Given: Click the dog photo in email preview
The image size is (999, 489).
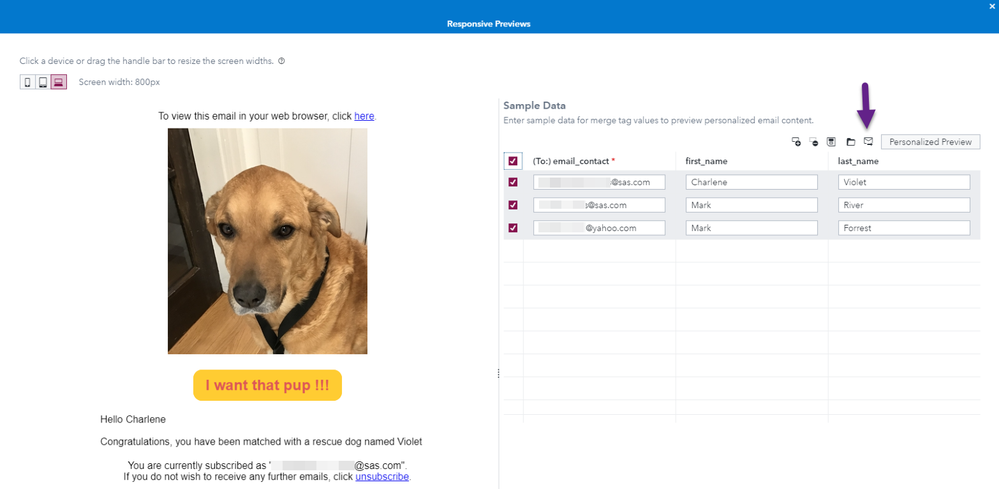Looking at the screenshot, I should tap(268, 241).
